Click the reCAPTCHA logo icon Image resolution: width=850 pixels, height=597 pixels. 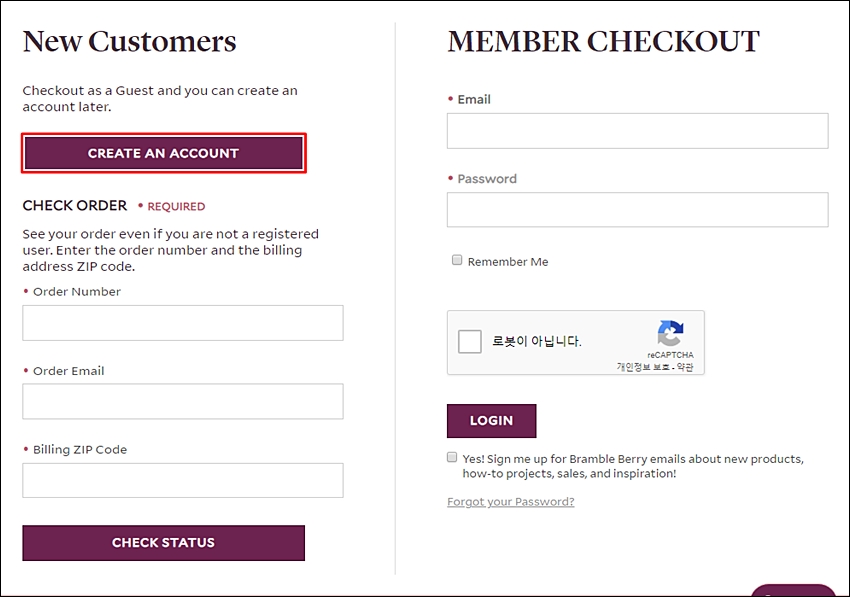[671, 333]
